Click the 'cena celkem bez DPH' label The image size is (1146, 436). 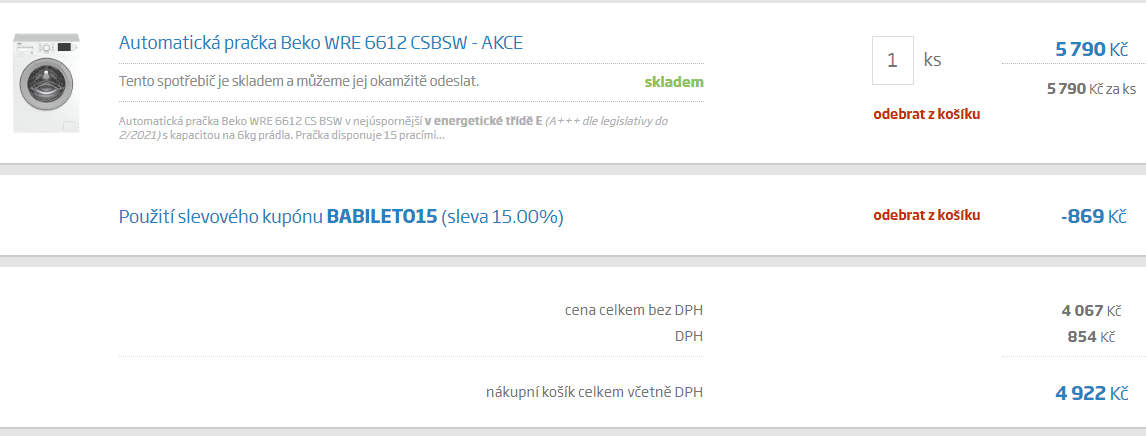tap(634, 310)
